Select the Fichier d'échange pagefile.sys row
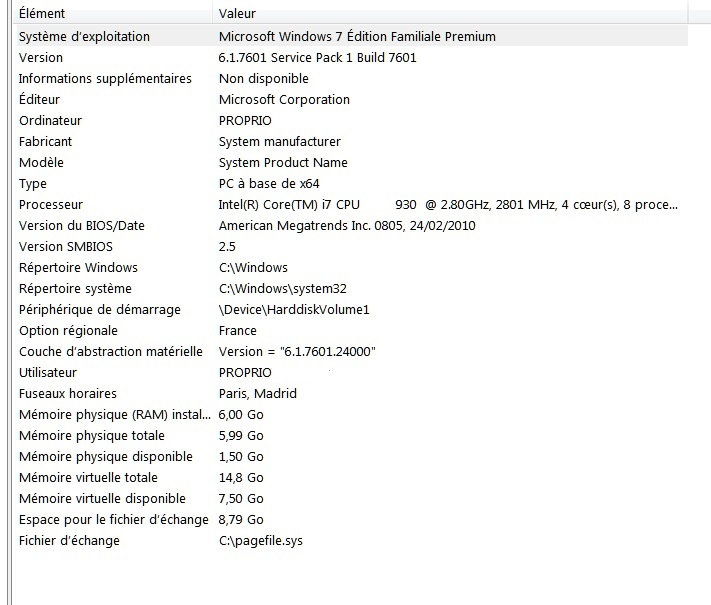This screenshot has height=605, width=711. click(x=69, y=541)
